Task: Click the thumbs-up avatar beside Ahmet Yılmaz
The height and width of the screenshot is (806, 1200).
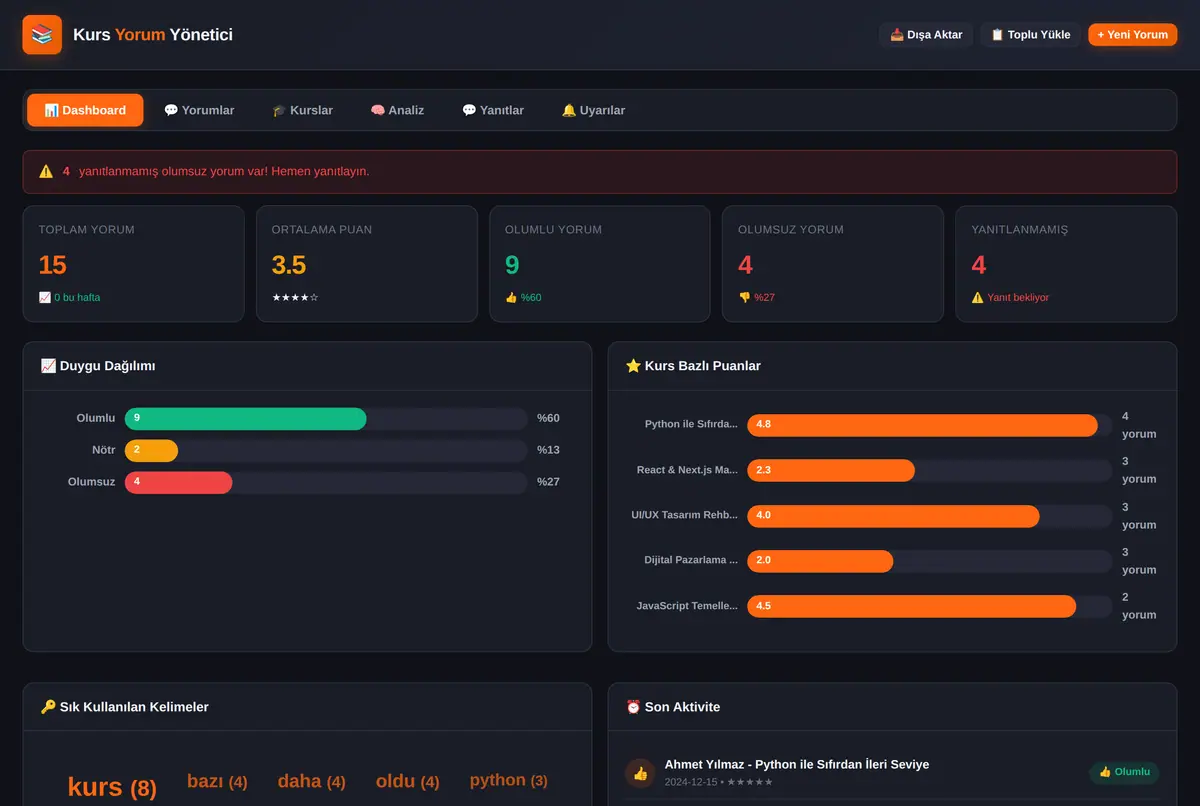Action: coord(640,773)
